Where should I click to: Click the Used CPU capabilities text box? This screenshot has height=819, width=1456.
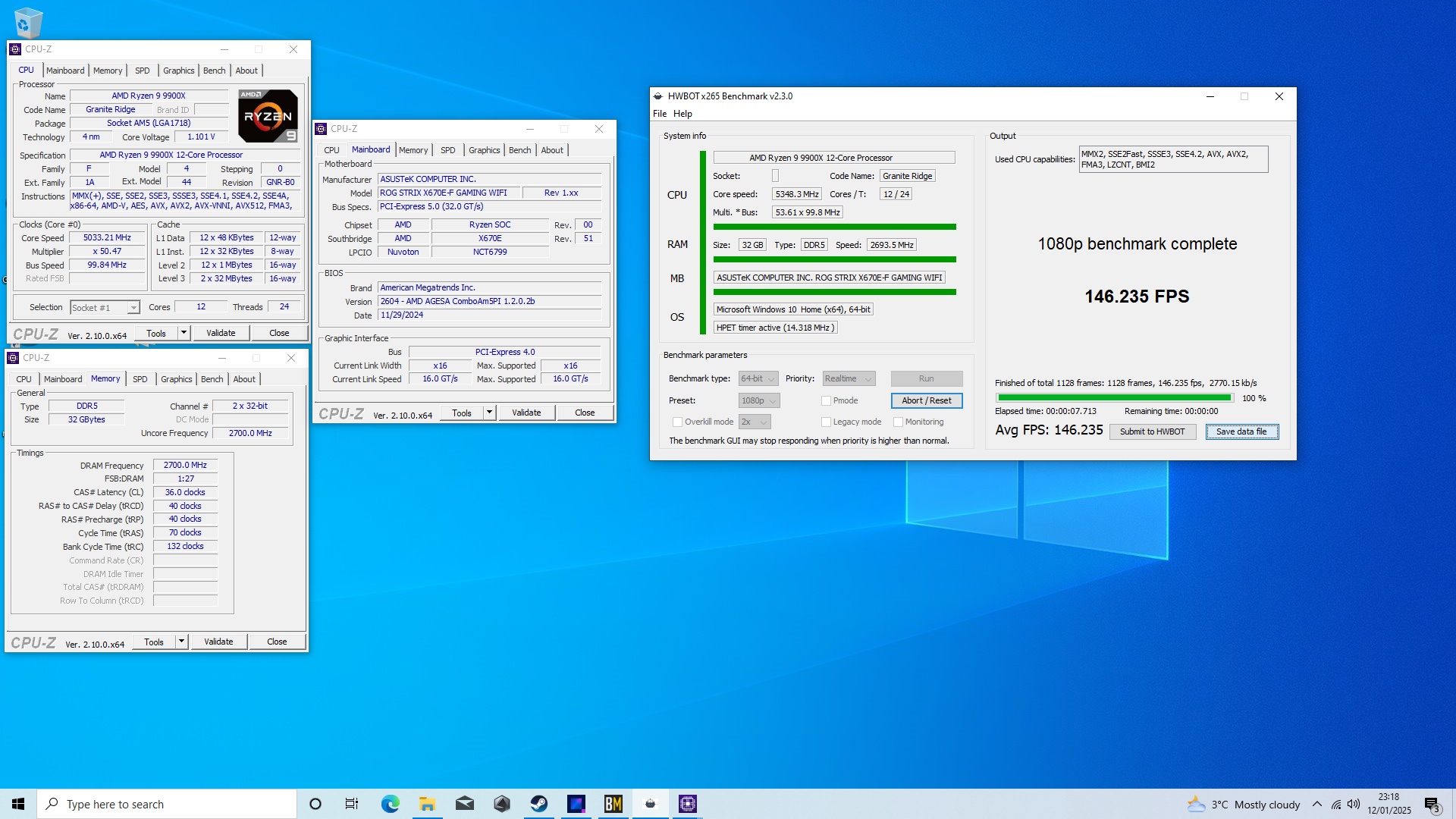1173,159
